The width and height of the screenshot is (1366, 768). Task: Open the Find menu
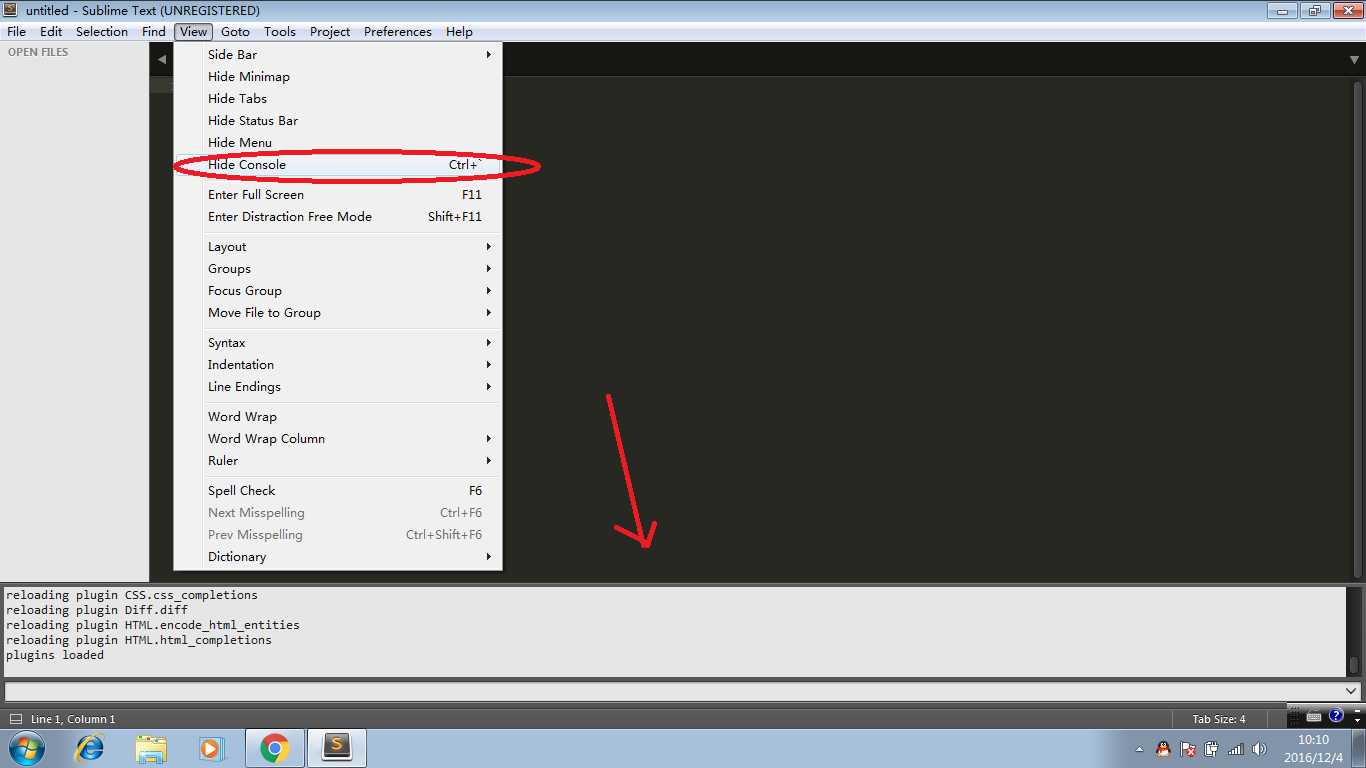pos(154,31)
